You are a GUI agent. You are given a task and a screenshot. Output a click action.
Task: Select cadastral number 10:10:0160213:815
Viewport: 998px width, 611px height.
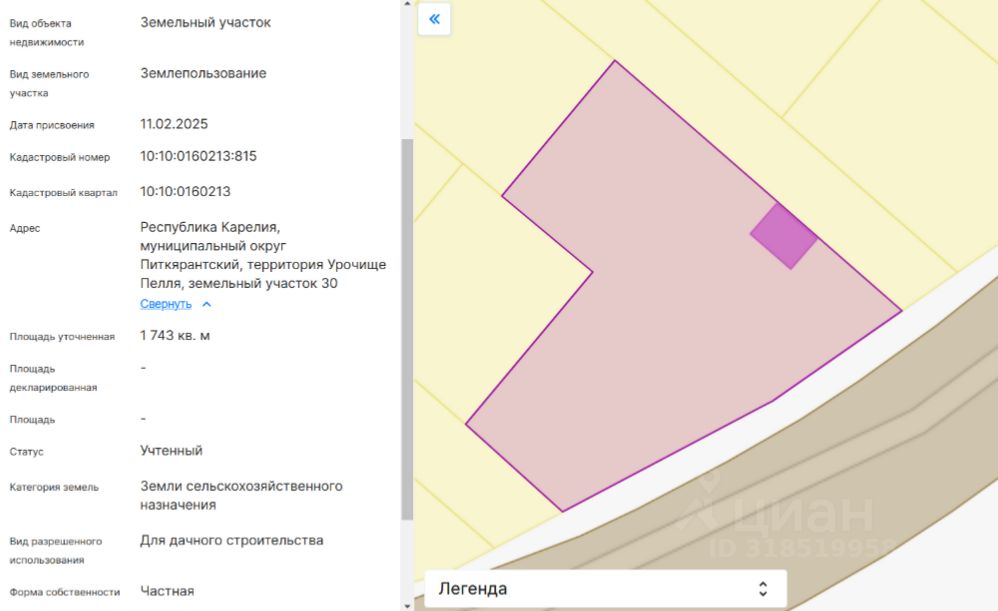tap(198, 156)
